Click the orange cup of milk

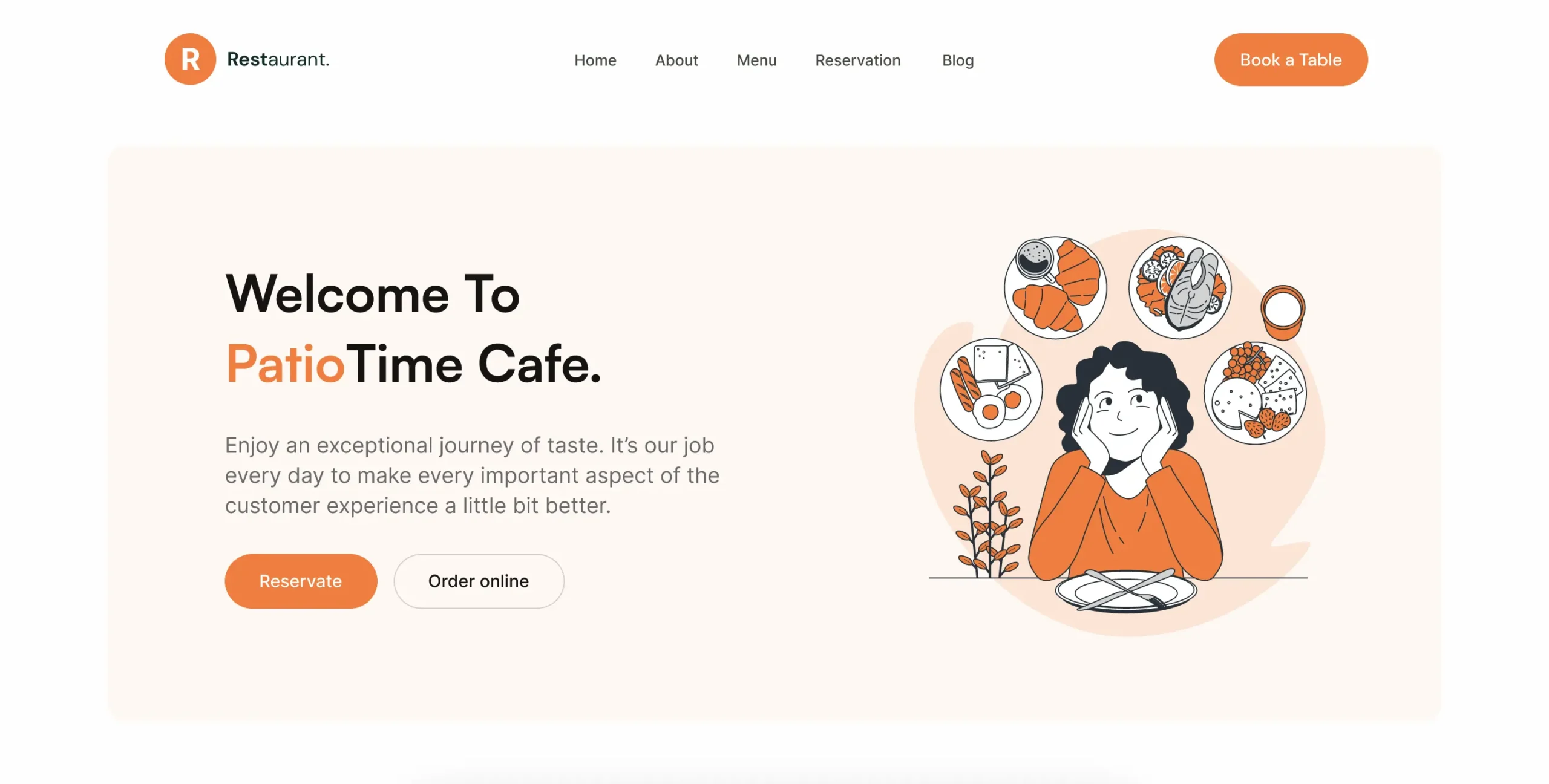(x=1283, y=312)
